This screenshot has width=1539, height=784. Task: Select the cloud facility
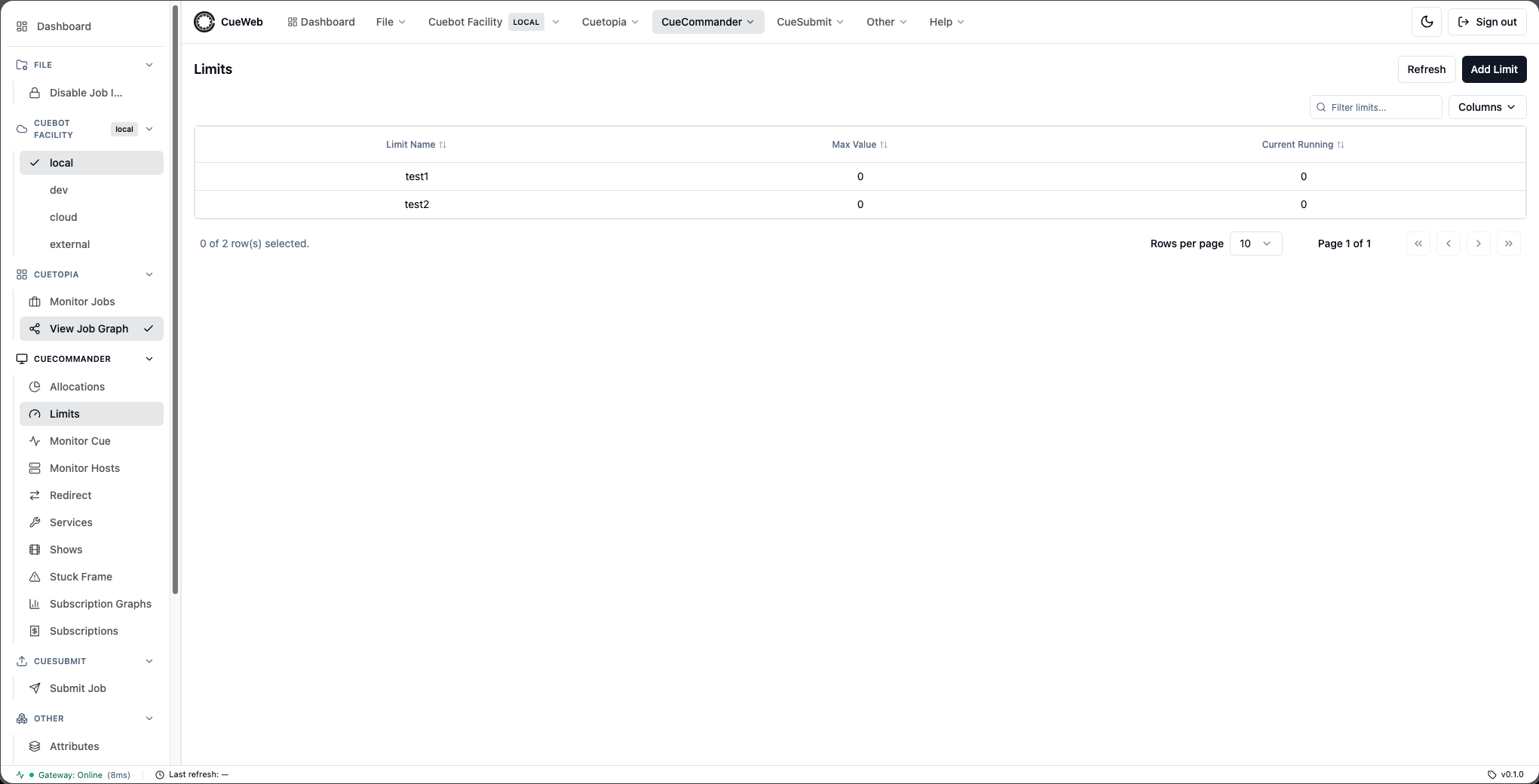click(91, 217)
